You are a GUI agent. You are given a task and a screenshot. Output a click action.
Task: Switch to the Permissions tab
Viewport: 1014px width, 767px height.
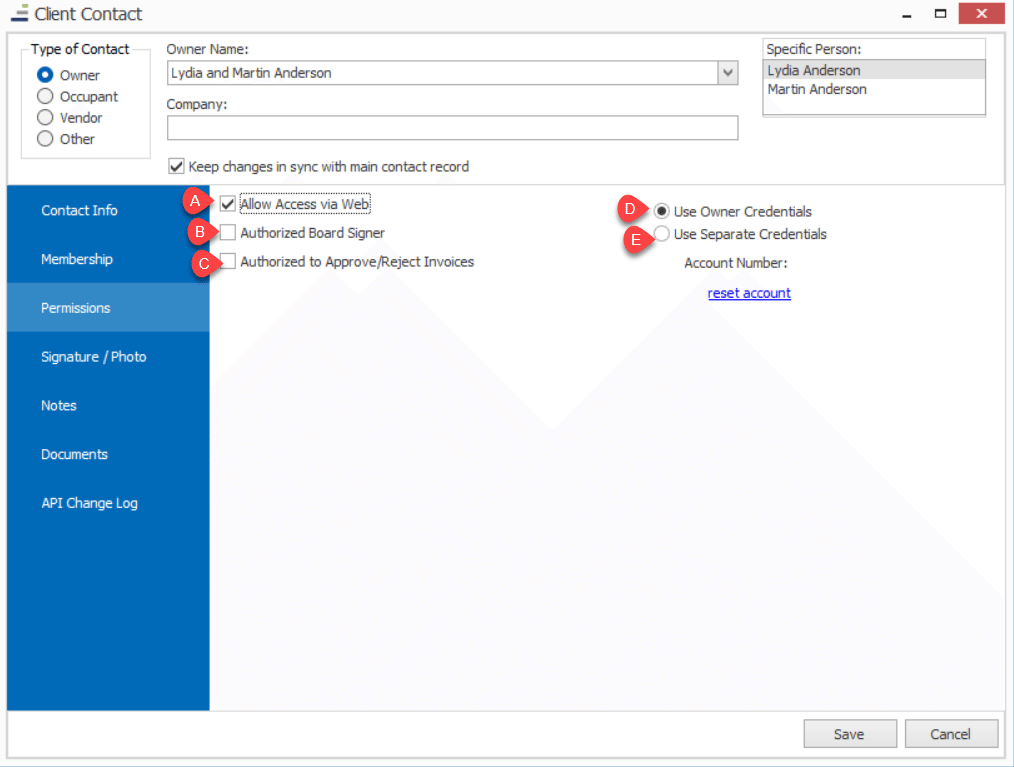[108, 308]
